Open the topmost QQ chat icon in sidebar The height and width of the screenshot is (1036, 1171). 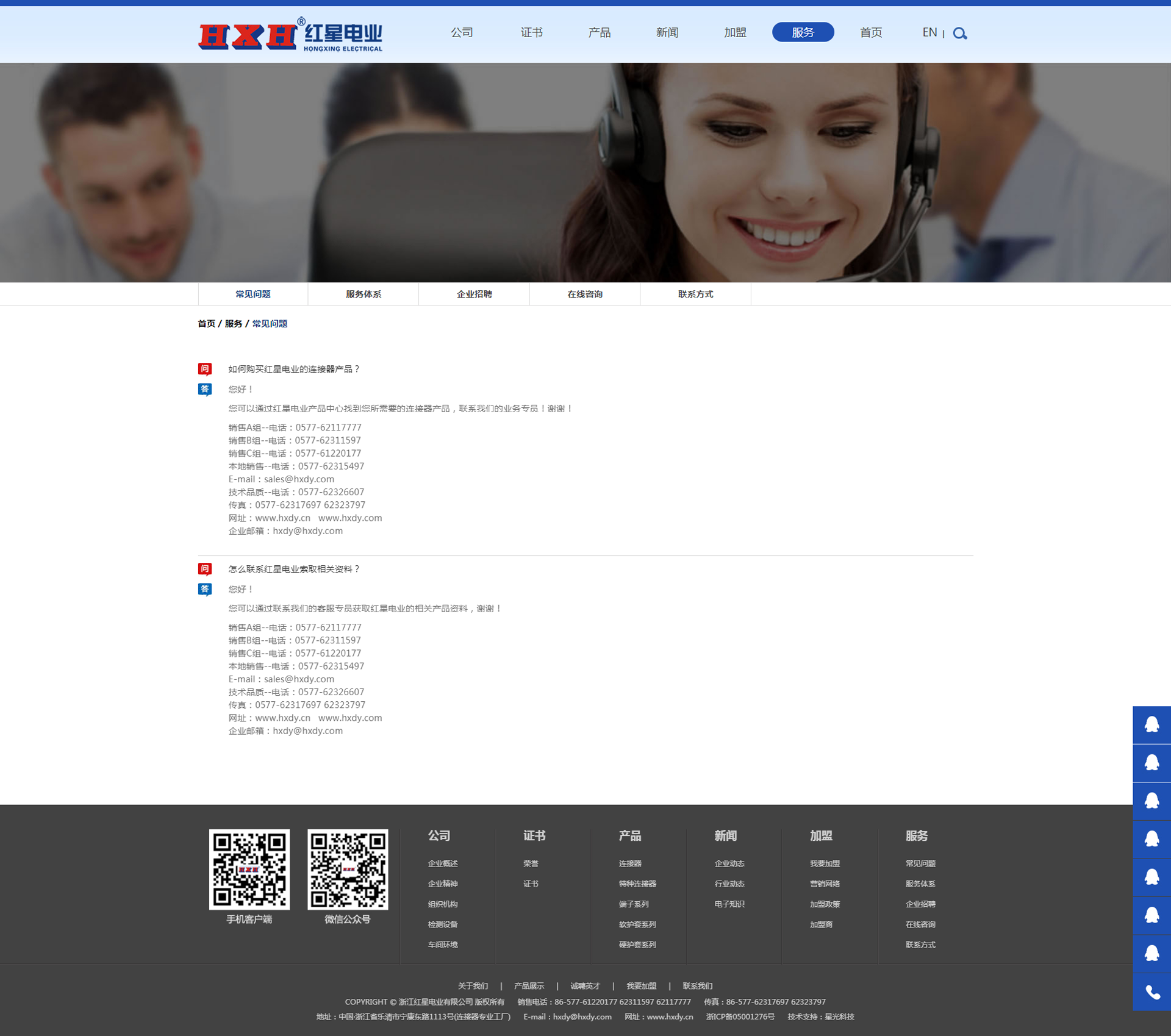[1151, 724]
